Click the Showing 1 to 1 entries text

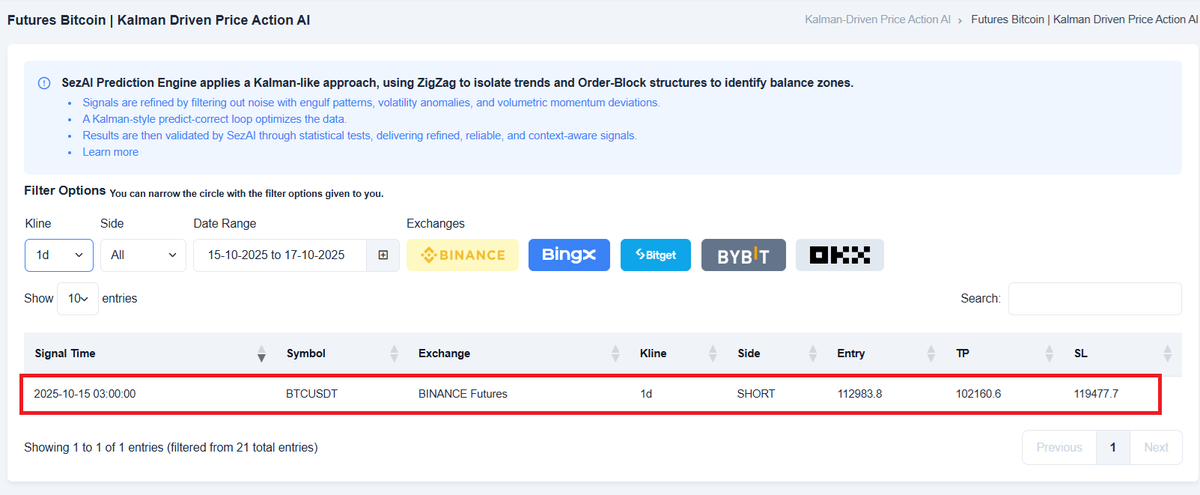[x=170, y=447]
